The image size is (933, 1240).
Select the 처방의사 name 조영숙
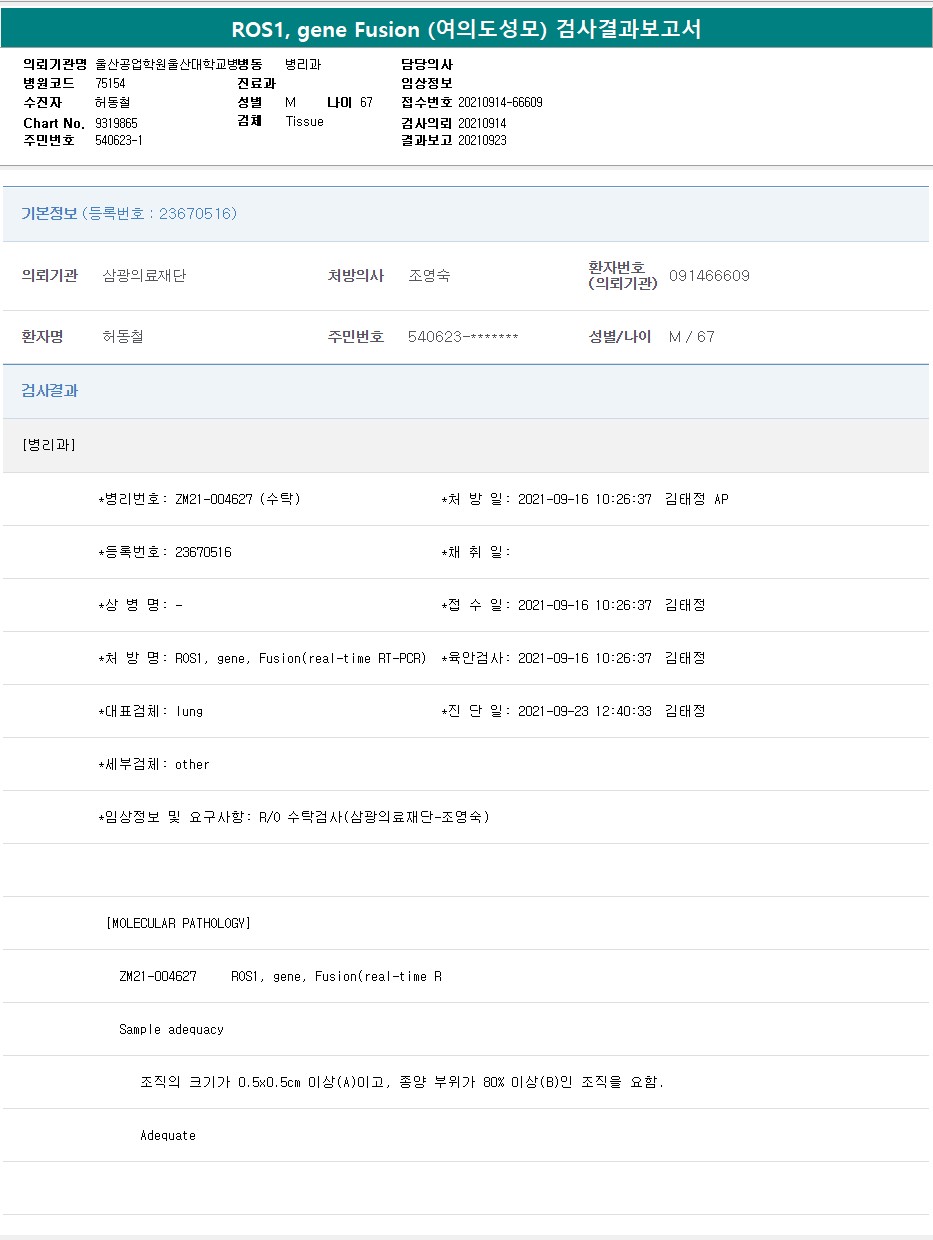click(429, 276)
